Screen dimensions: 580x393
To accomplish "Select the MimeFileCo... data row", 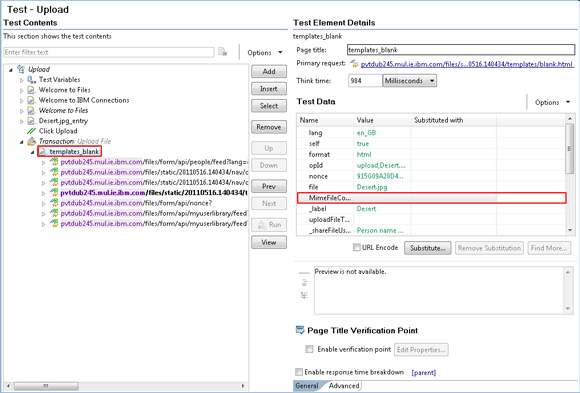I will [x=431, y=198].
